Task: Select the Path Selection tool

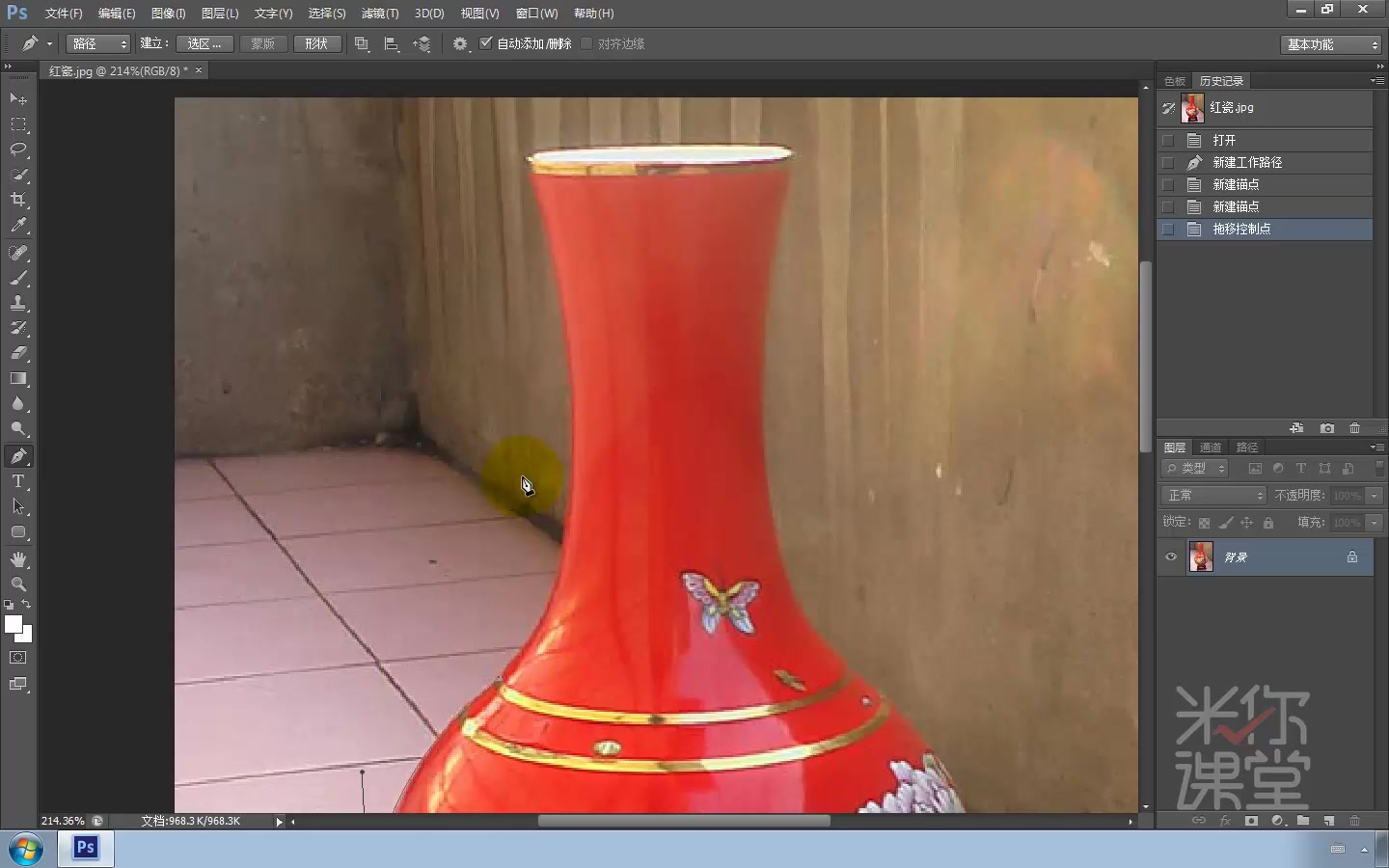Action: [18, 506]
